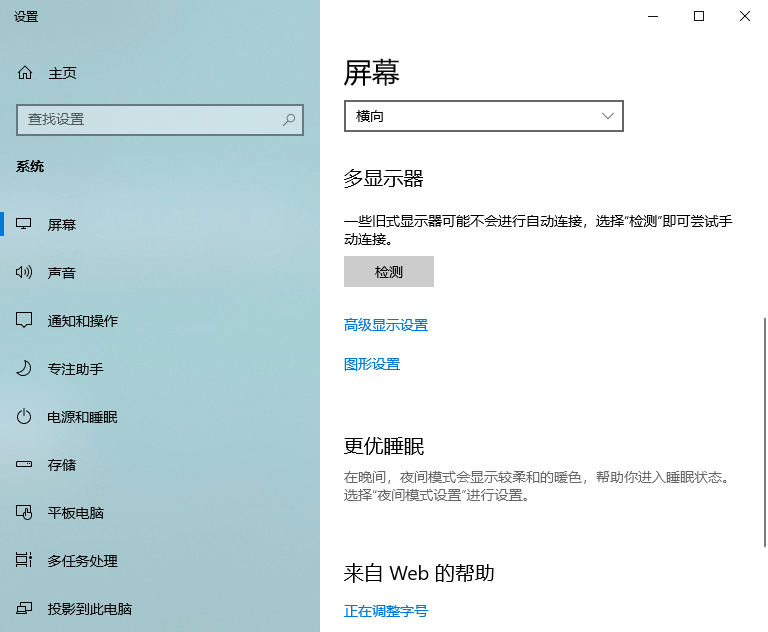Open the 正在调整字号 help link
Screen dimensions: 768x632
(386, 611)
